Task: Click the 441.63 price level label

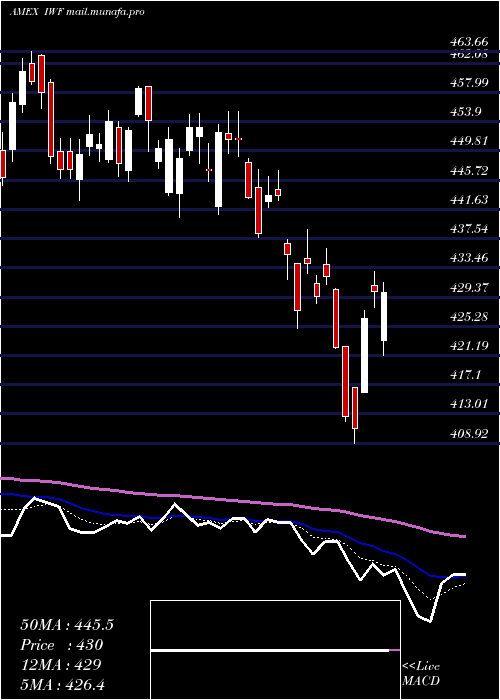Action: click(x=469, y=200)
